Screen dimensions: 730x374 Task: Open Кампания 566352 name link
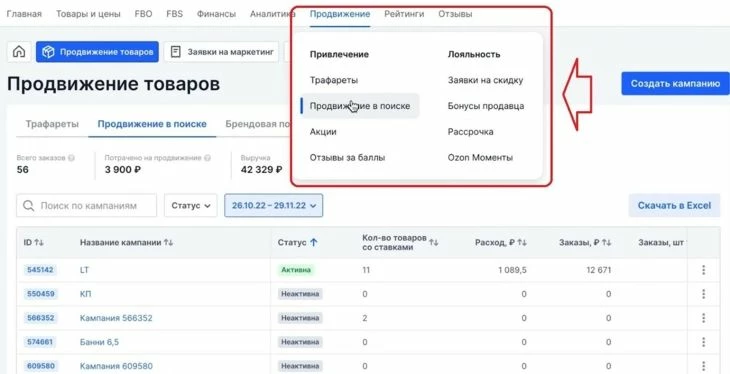[116, 318]
